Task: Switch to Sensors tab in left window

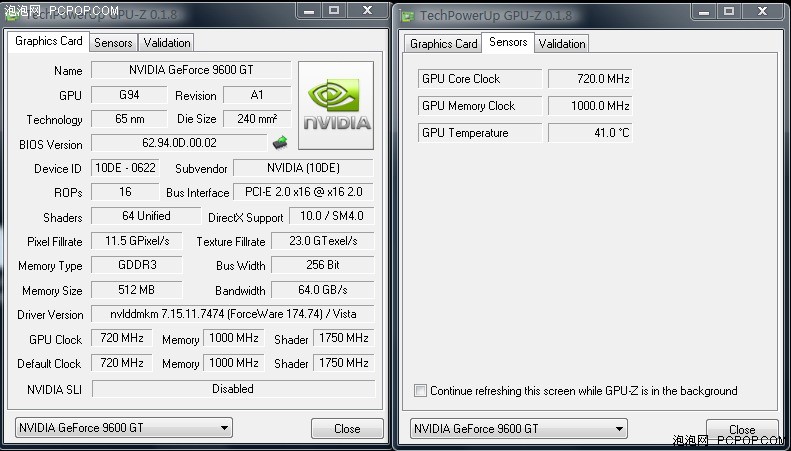Action: coord(113,43)
